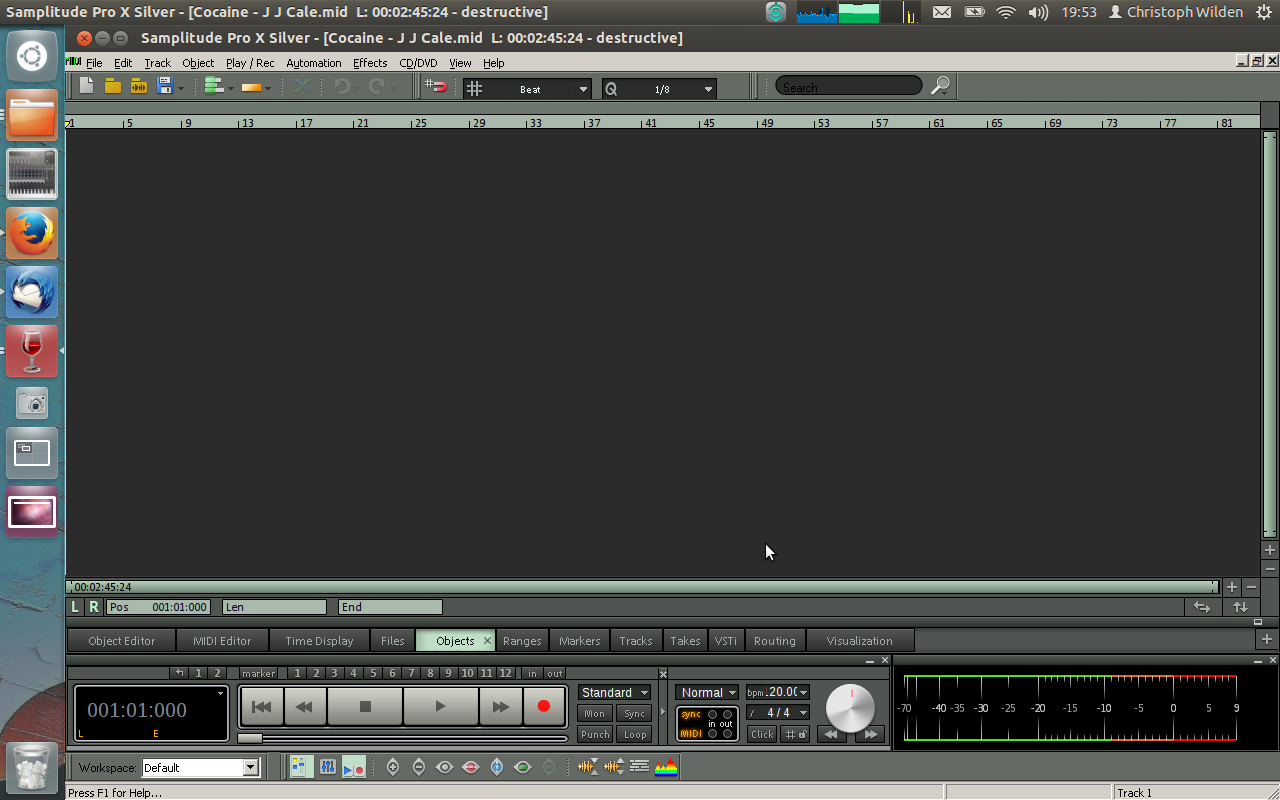Save the project with floppy disk icon

point(165,86)
